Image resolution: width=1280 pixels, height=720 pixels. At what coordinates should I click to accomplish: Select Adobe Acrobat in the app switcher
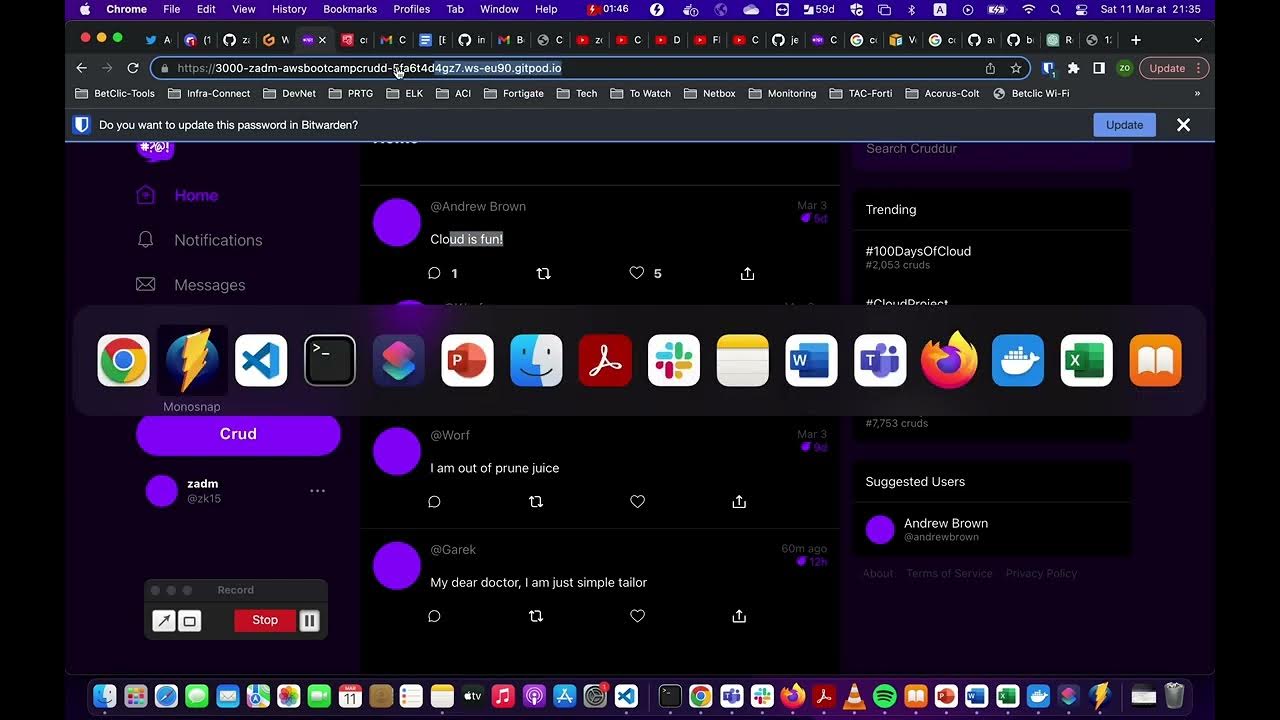tap(605, 360)
